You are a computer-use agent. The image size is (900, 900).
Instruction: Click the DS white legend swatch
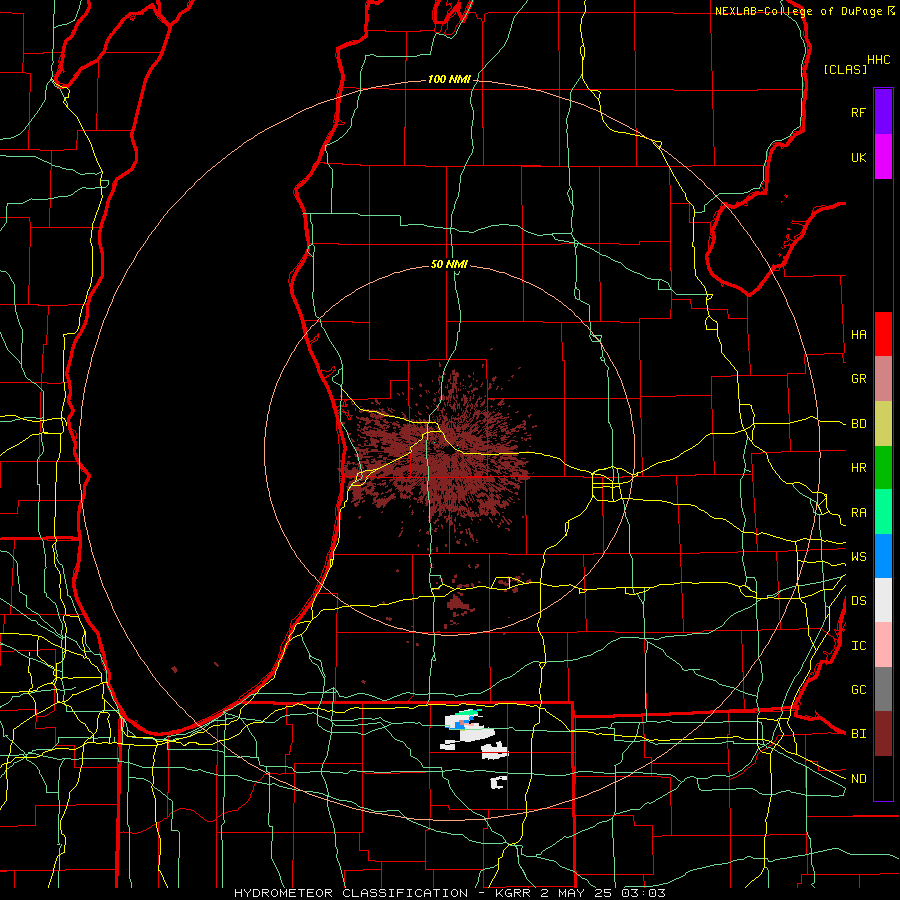(x=883, y=600)
